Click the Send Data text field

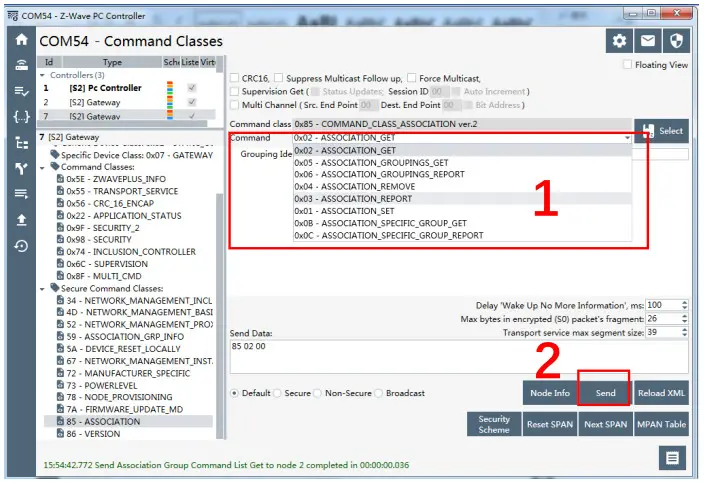pyautogui.click(x=459, y=357)
